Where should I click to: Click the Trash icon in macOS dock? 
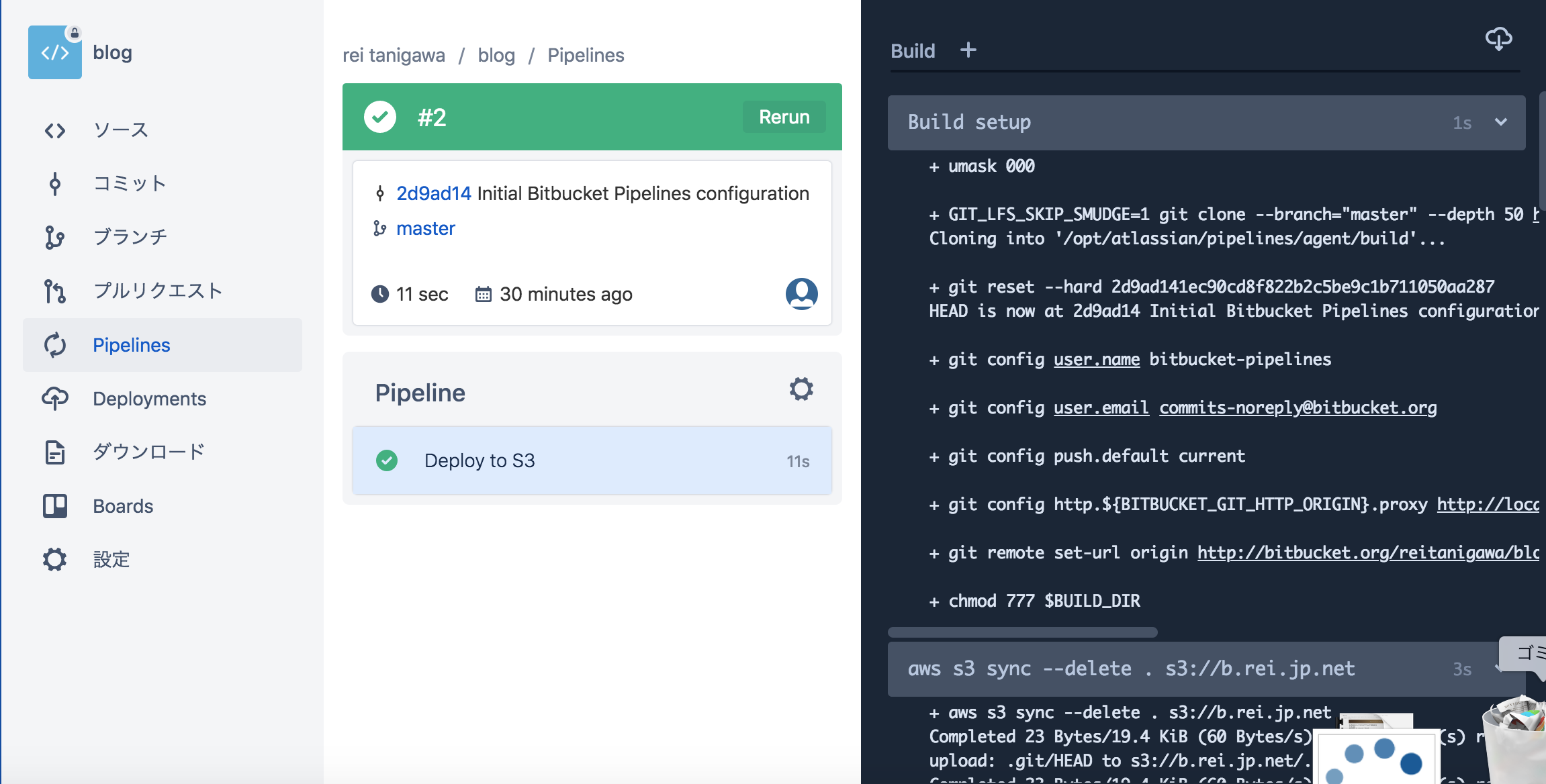pyautogui.click(x=1514, y=740)
